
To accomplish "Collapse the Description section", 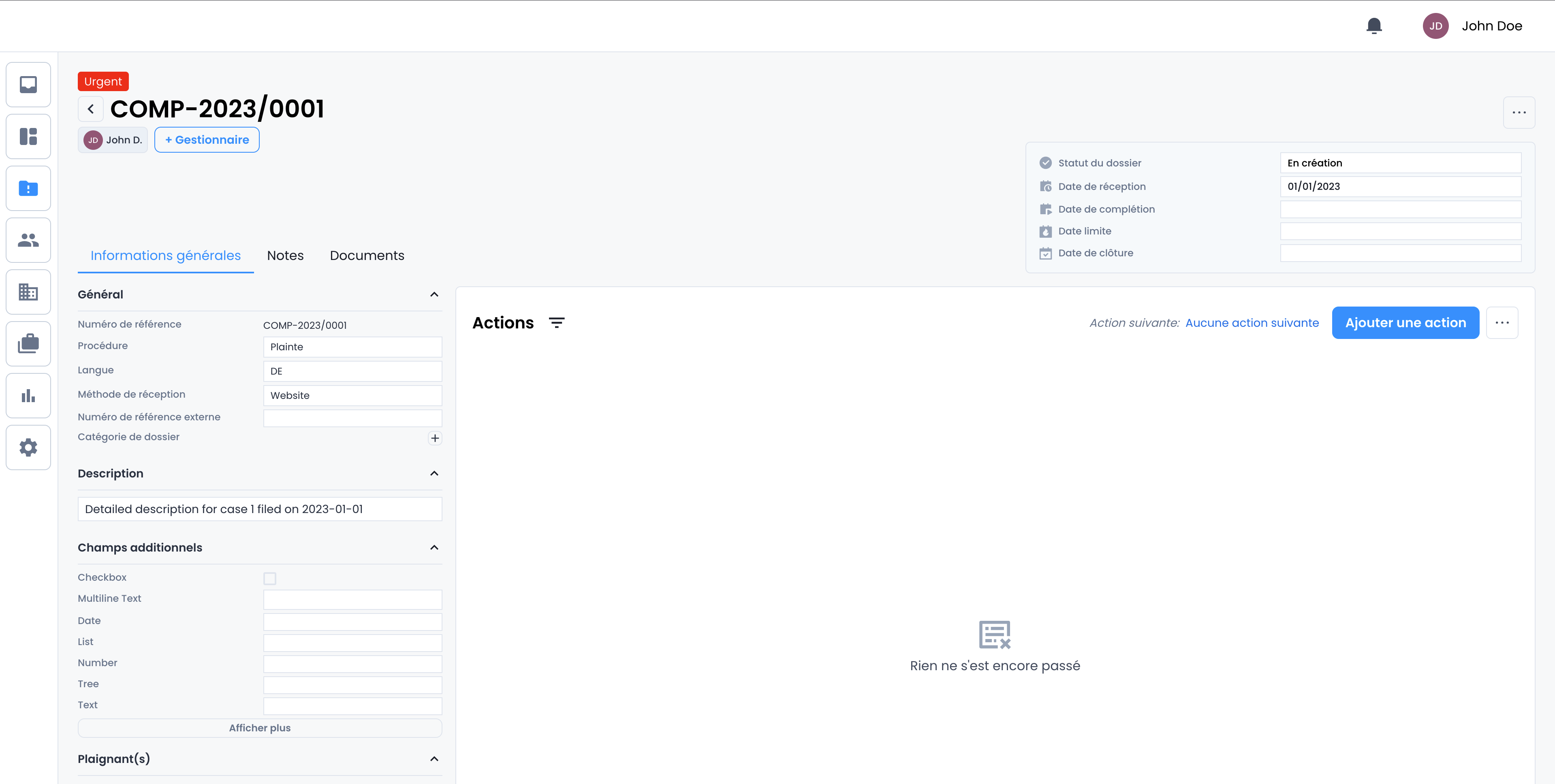I will click(434, 474).
